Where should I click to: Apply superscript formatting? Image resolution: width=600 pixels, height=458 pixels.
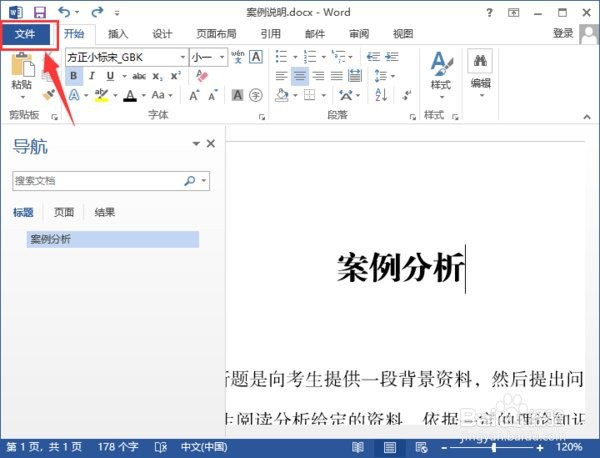point(176,76)
